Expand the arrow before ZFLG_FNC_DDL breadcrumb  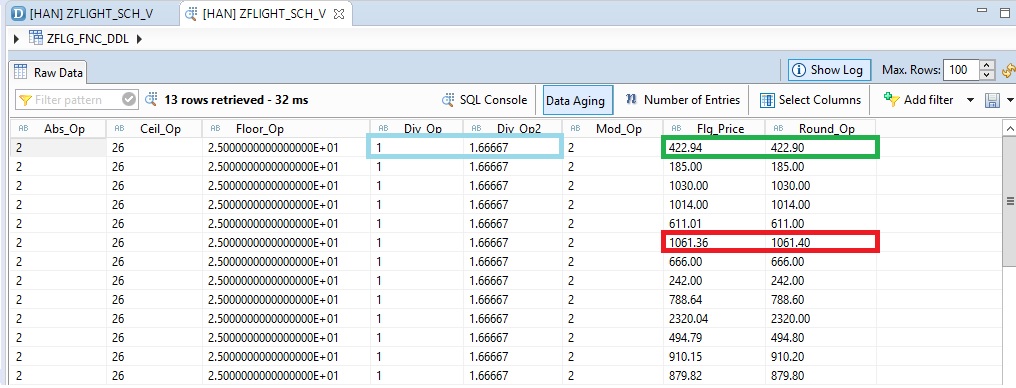[x=16, y=39]
